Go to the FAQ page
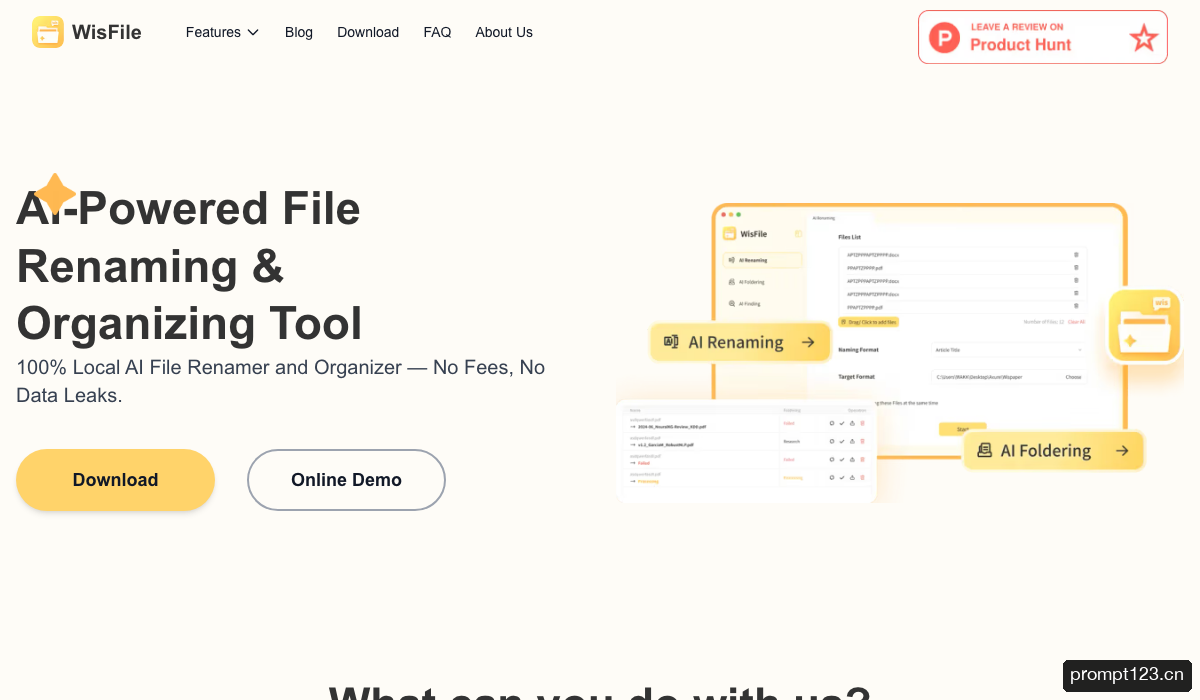The height and width of the screenshot is (700, 1200). coord(437,32)
